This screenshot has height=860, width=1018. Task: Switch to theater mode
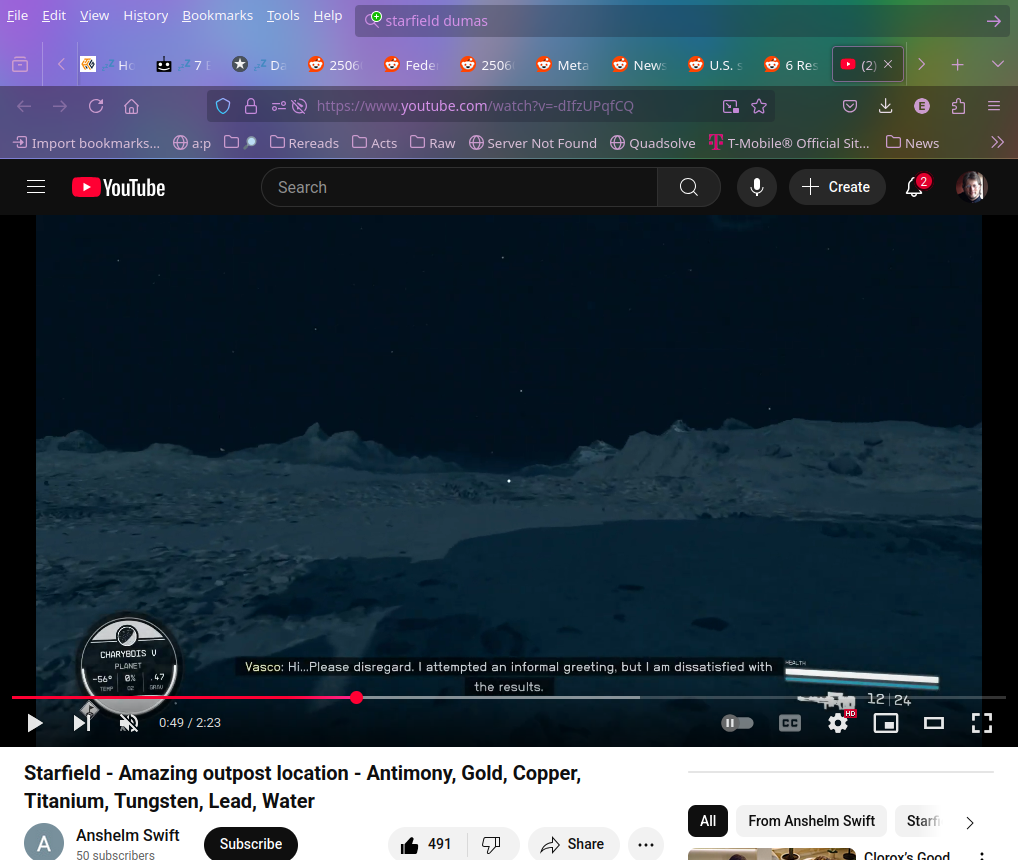tap(934, 723)
